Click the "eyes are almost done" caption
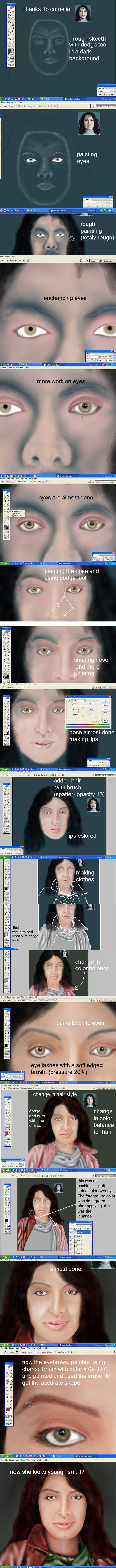This screenshot has height=1568, width=116. click(x=66, y=497)
